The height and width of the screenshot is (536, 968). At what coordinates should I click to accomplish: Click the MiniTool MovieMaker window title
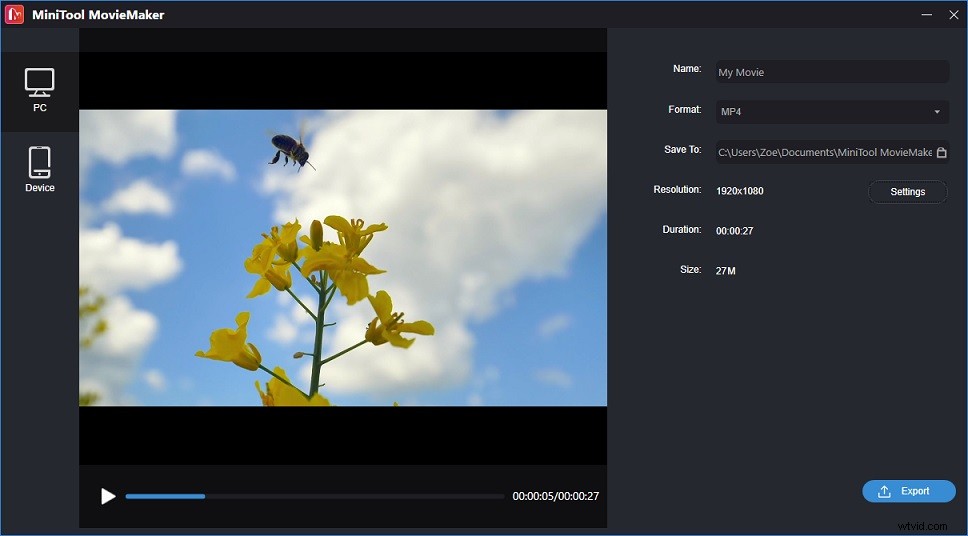(98, 14)
